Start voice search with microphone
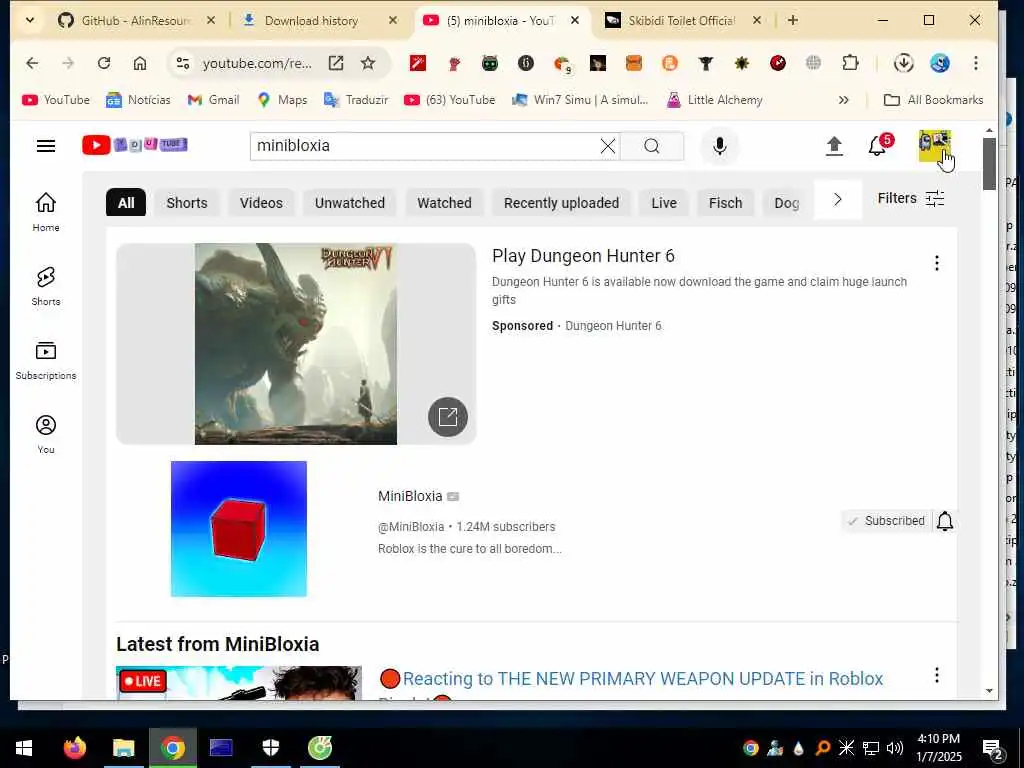 (720, 146)
